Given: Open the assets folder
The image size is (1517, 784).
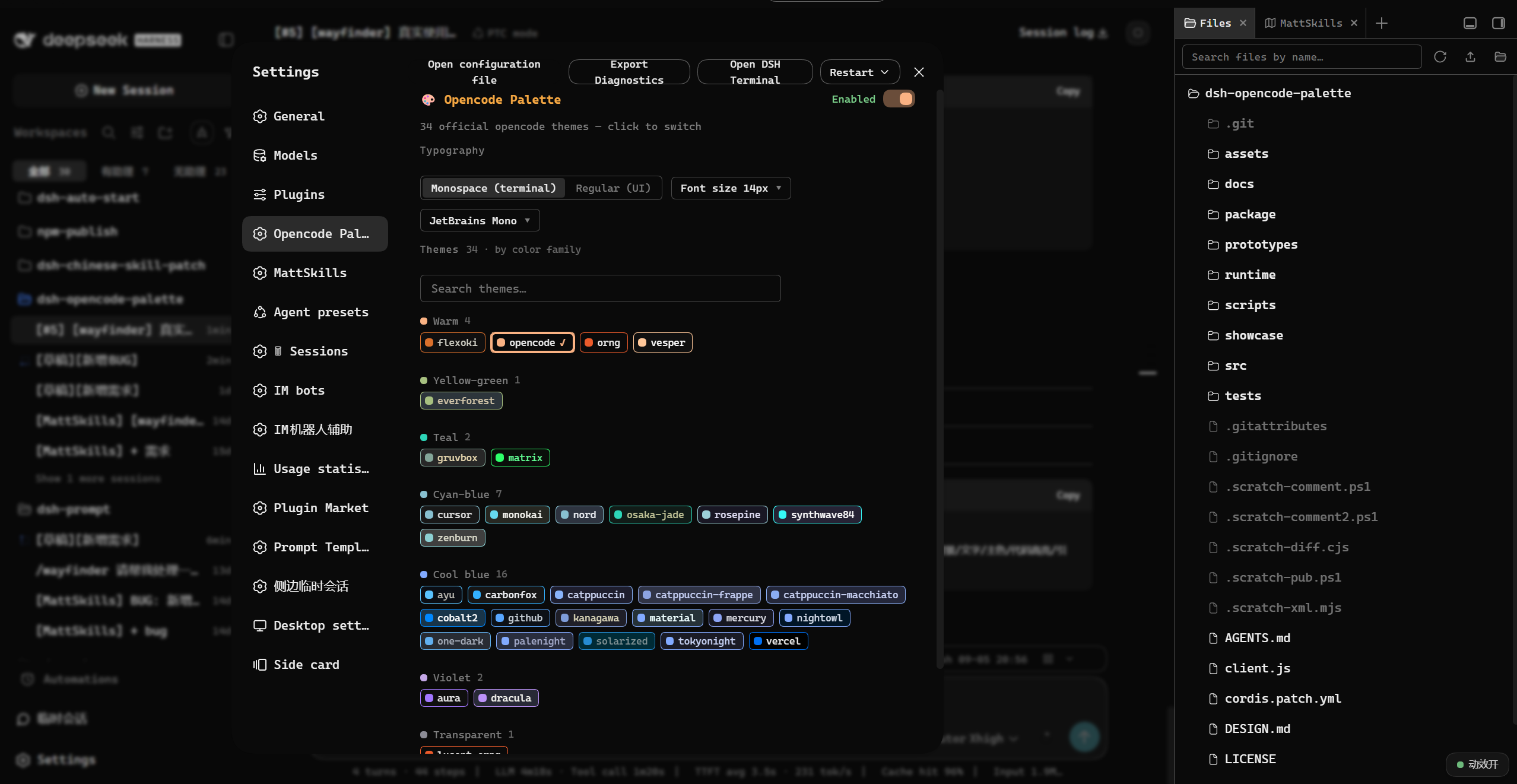Looking at the screenshot, I should point(1246,154).
